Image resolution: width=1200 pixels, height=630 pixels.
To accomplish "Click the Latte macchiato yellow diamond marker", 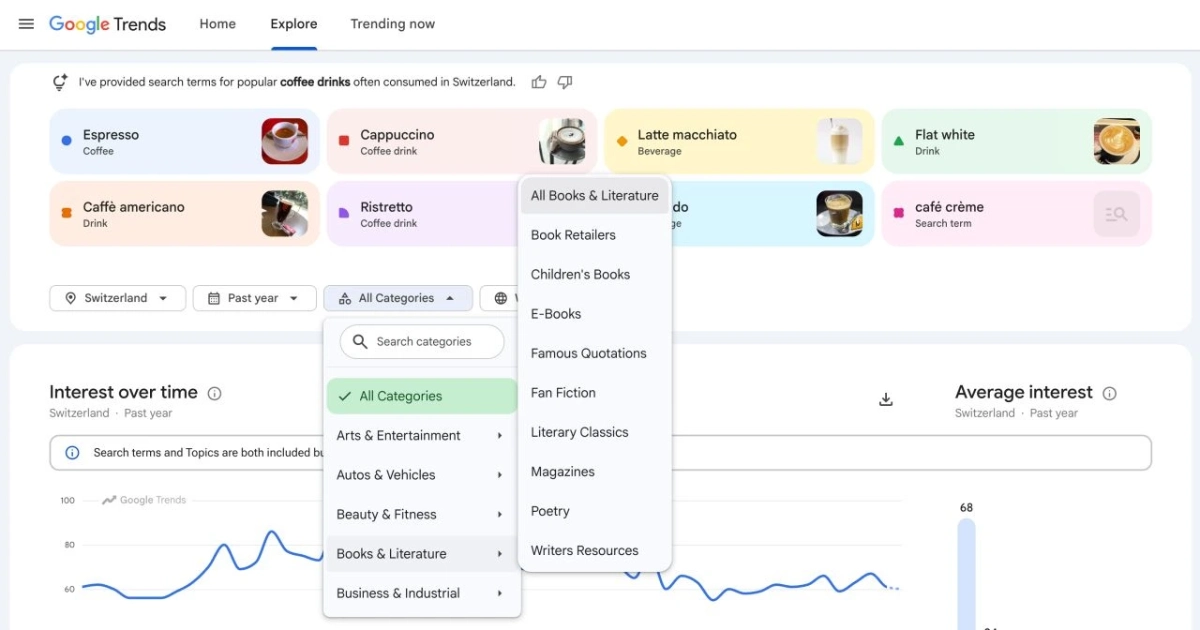I will tap(622, 141).
